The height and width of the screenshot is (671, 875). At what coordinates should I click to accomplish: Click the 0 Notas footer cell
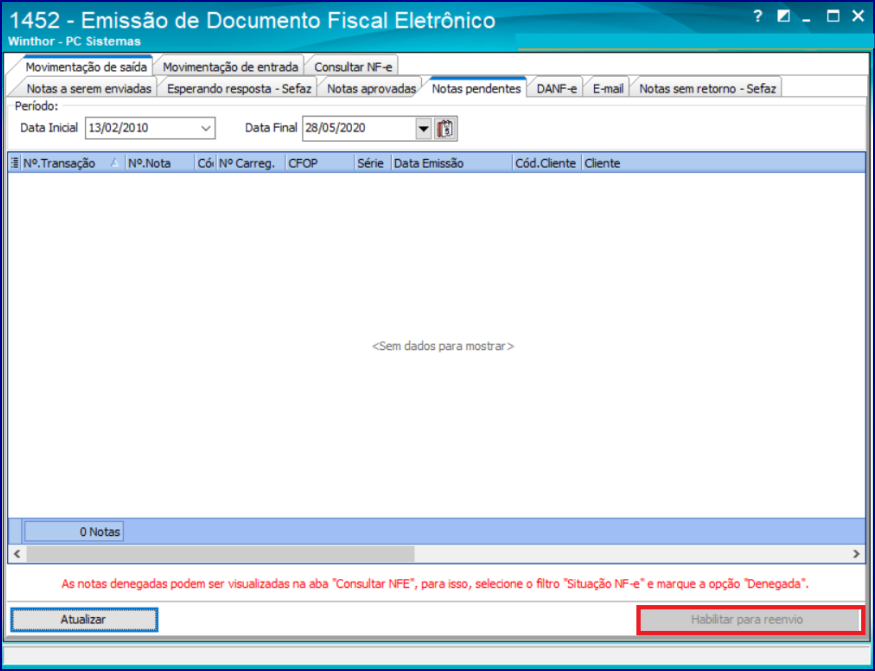coord(74,532)
